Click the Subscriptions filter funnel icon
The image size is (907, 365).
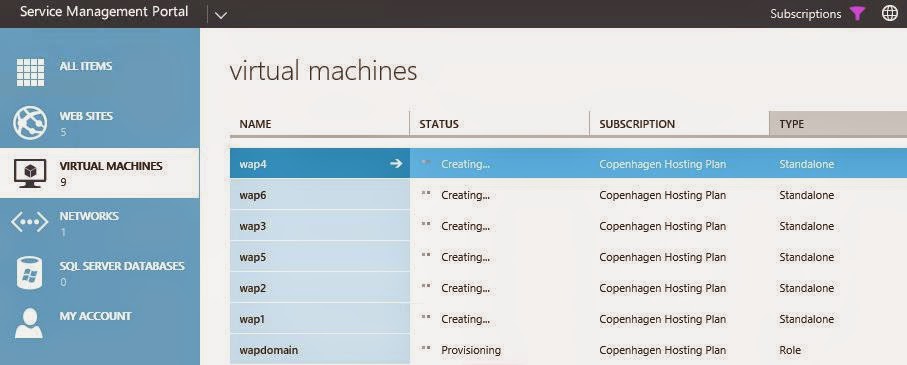pos(858,14)
